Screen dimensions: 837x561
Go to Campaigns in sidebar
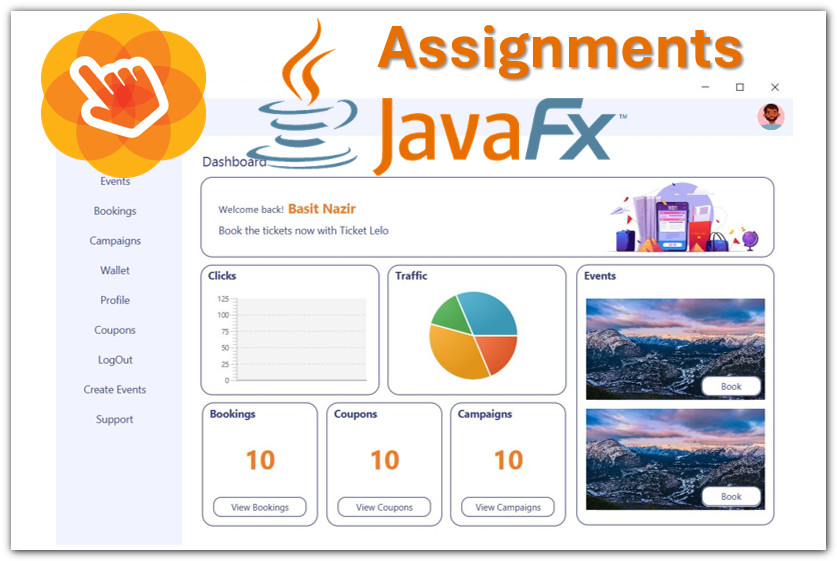(x=115, y=241)
